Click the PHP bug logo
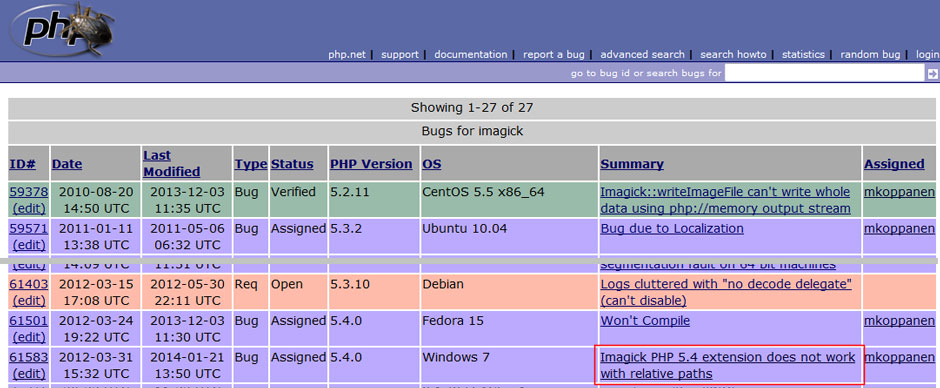 click(61, 29)
